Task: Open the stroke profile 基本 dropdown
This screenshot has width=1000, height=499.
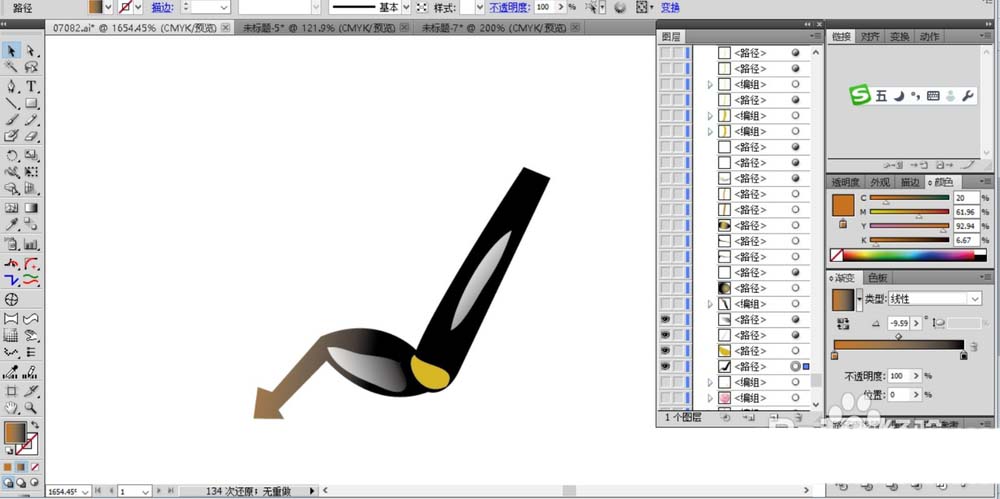Action: tap(405, 7)
